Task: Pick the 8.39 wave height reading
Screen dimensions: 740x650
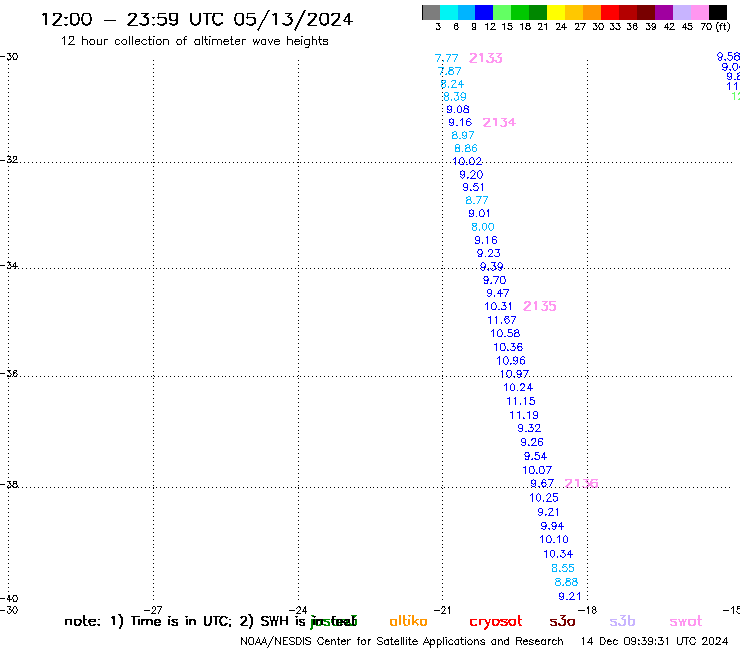Action: pos(455,96)
